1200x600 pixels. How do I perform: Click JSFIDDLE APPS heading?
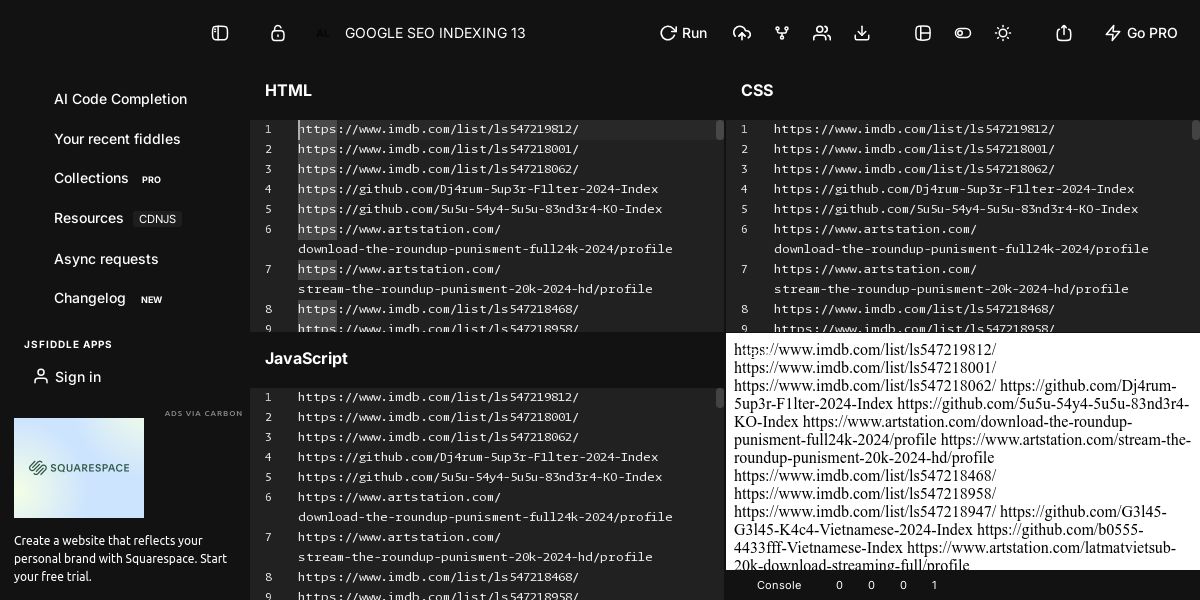click(x=68, y=344)
